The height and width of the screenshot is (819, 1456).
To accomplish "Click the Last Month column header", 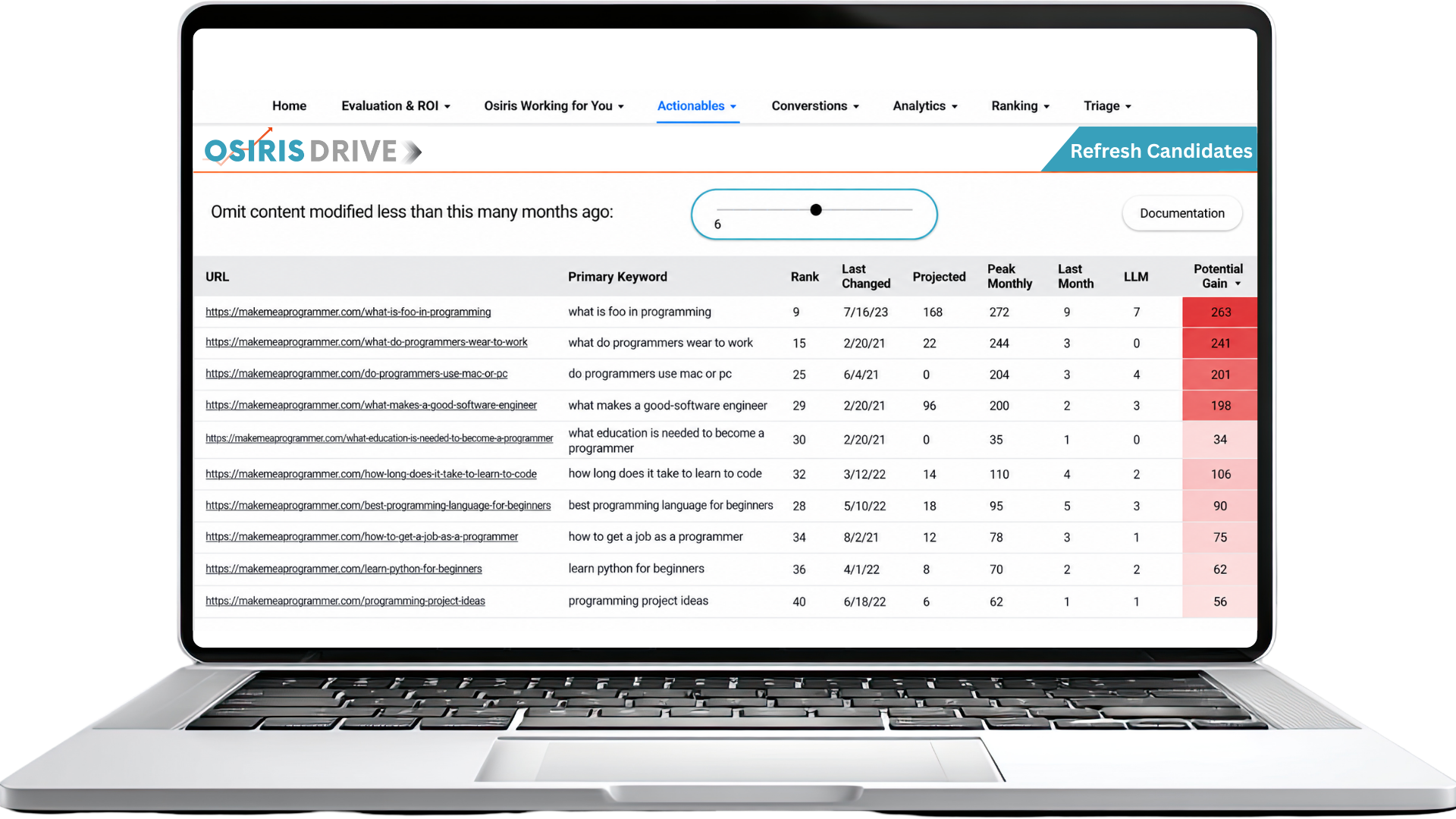I will tap(1075, 276).
